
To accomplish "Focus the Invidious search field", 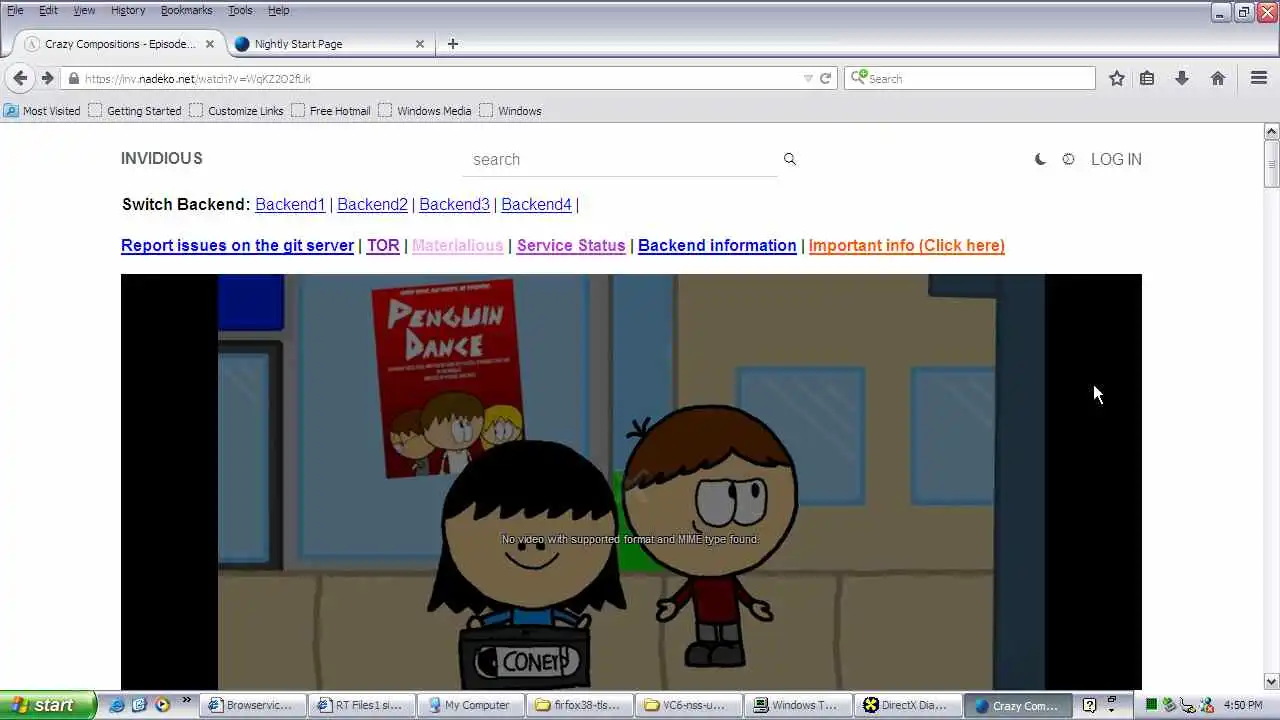I will pyautogui.click(x=619, y=159).
